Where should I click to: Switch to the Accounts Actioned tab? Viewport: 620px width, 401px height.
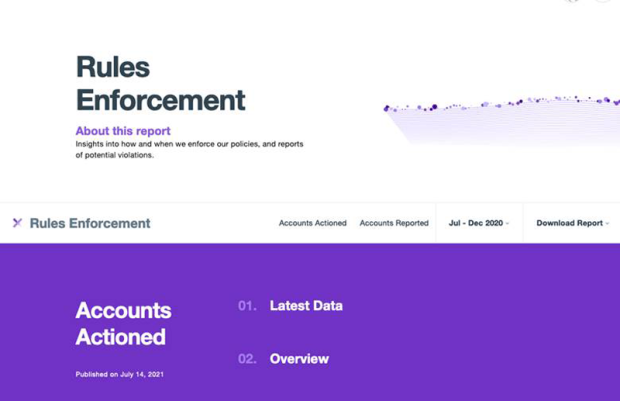pos(312,223)
